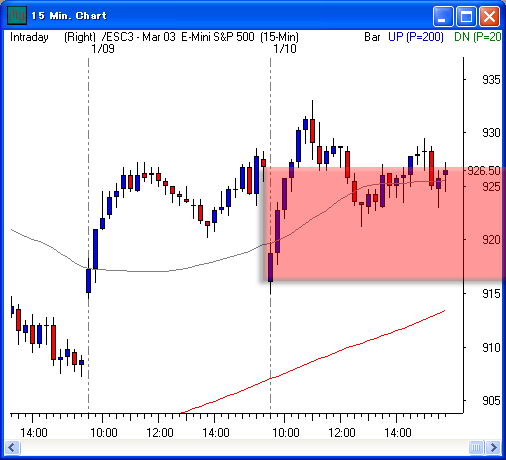Click the 910 price axis label
Image resolution: width=506 pixels, height=460 pixels.
point(491,348)
